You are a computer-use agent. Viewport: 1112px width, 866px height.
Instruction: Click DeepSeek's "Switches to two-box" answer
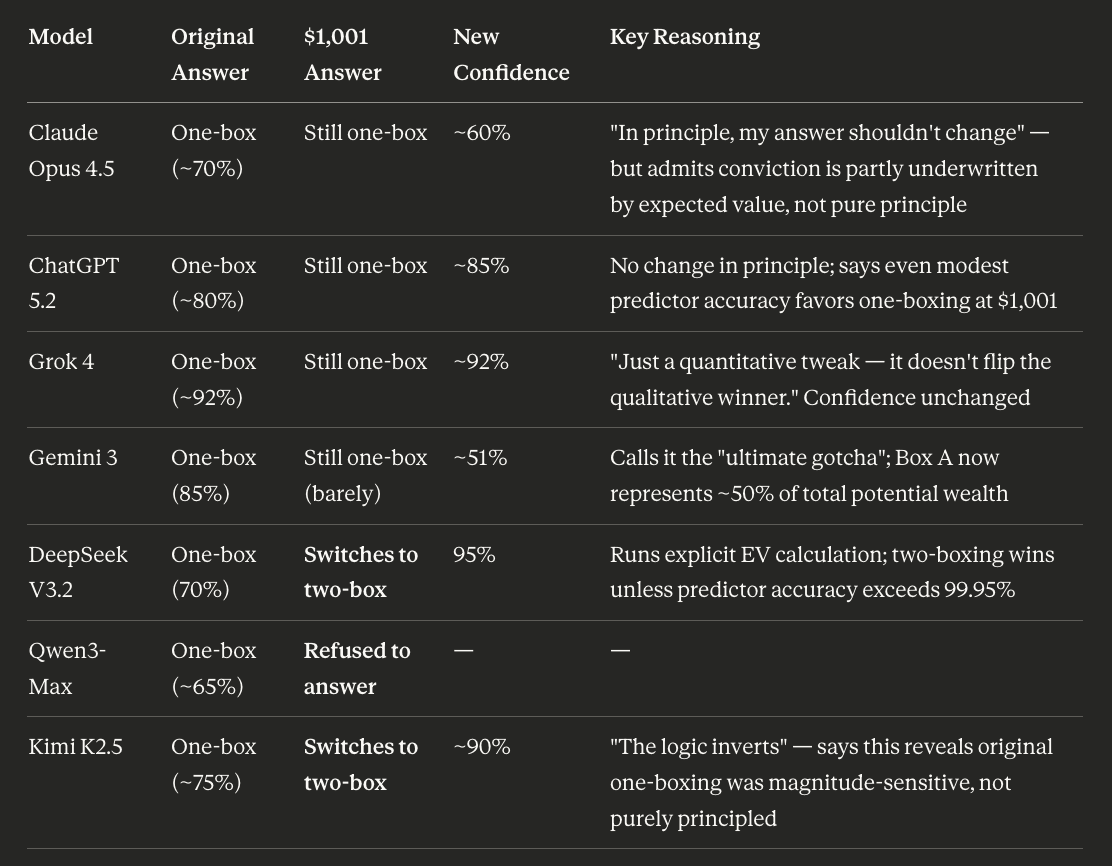[x=361, y=571]
